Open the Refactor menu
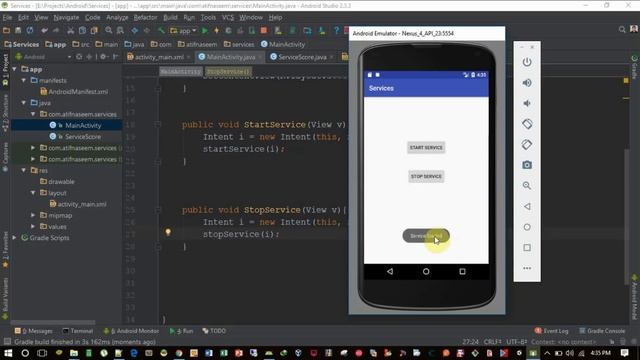Image resolution: width=640 pixels, height=360 pixels. tap(145, 18)
